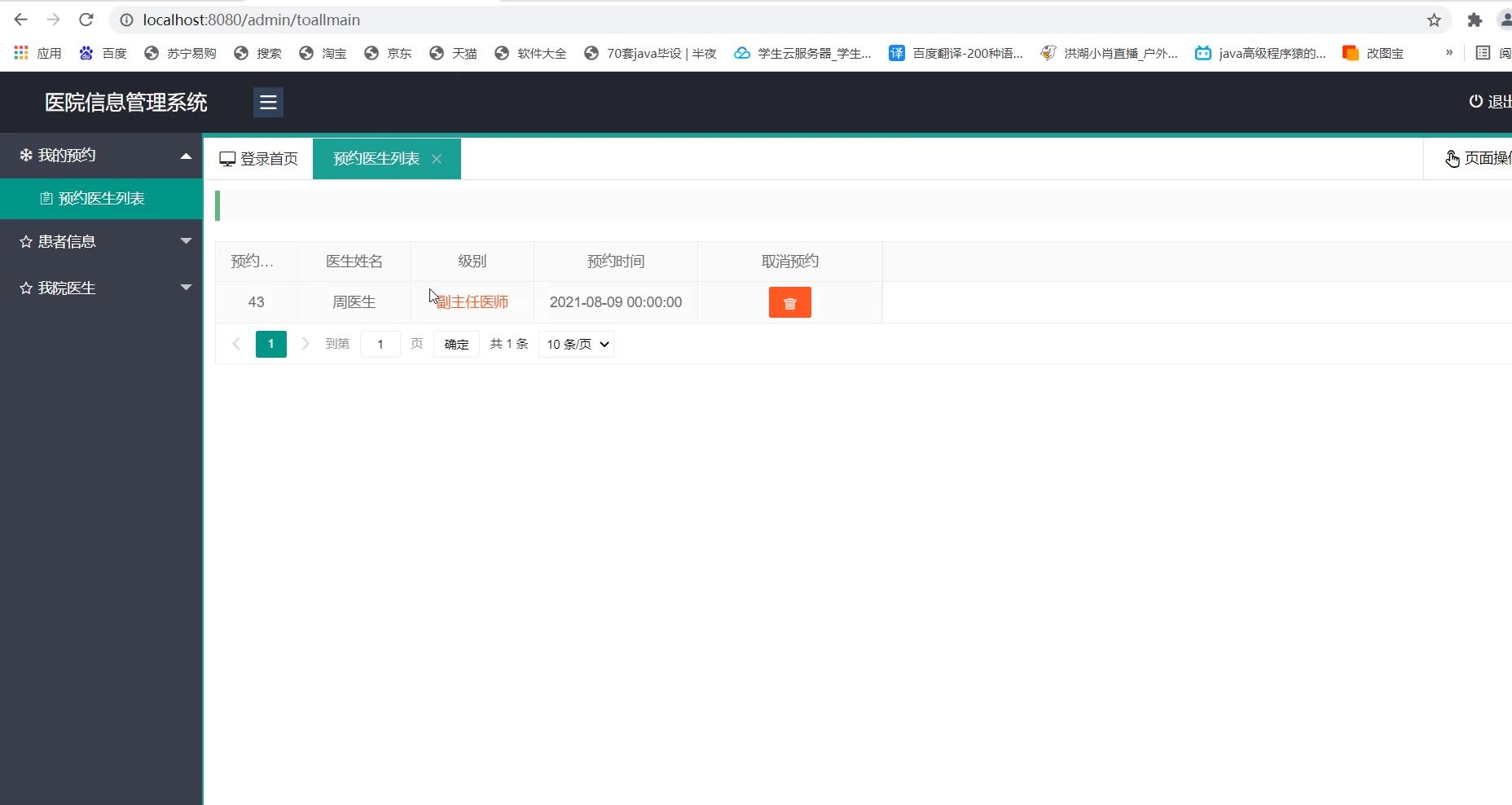Open the 学生云服务器 bookmark

click(802, 53)
